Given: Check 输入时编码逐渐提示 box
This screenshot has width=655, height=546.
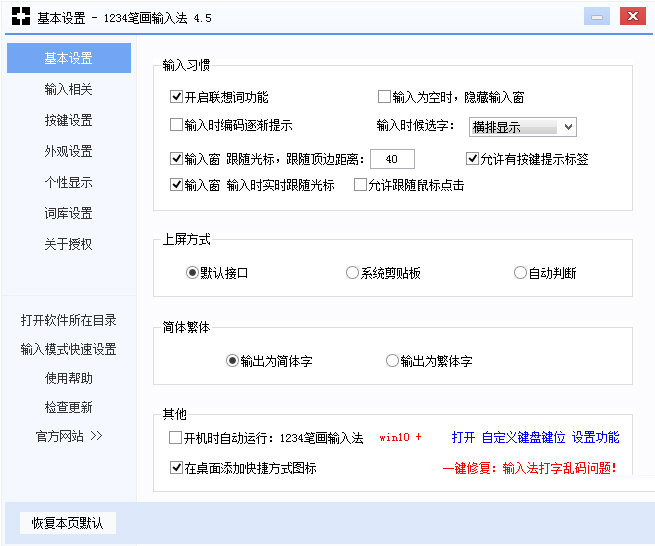Looking at the screenshot, I should 177,125.
